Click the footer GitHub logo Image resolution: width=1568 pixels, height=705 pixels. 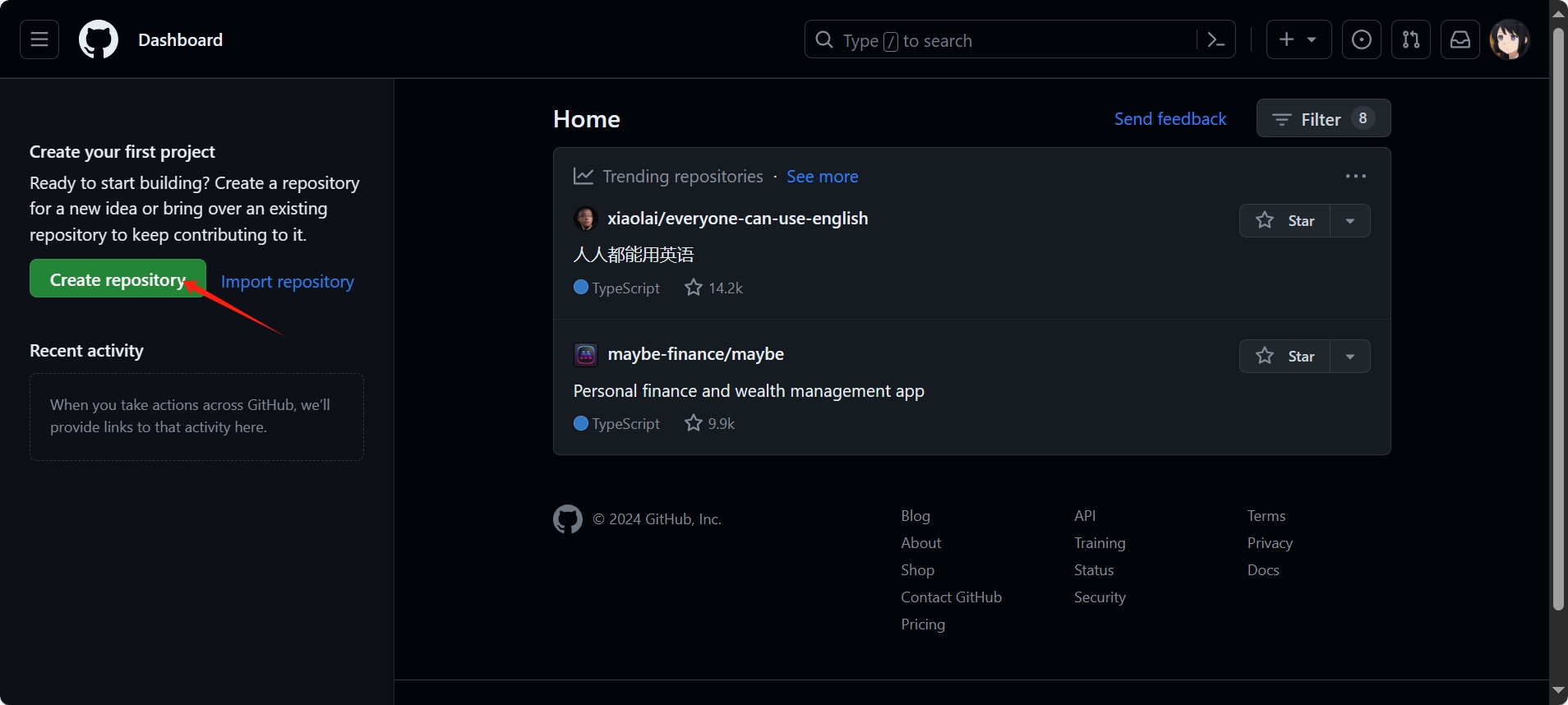click(568, 519)
